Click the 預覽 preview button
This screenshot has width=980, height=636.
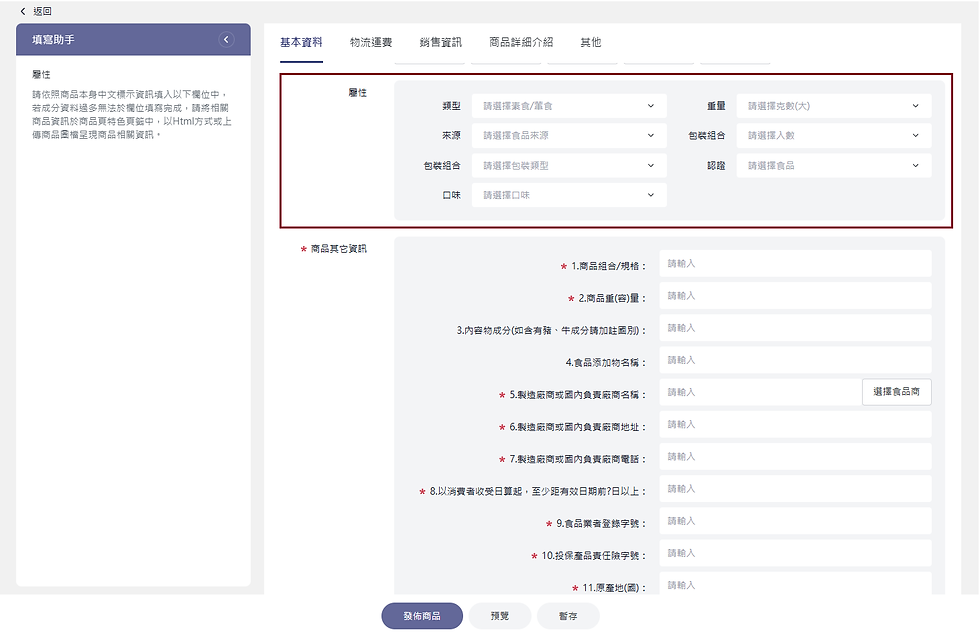(x=500, y=616)
